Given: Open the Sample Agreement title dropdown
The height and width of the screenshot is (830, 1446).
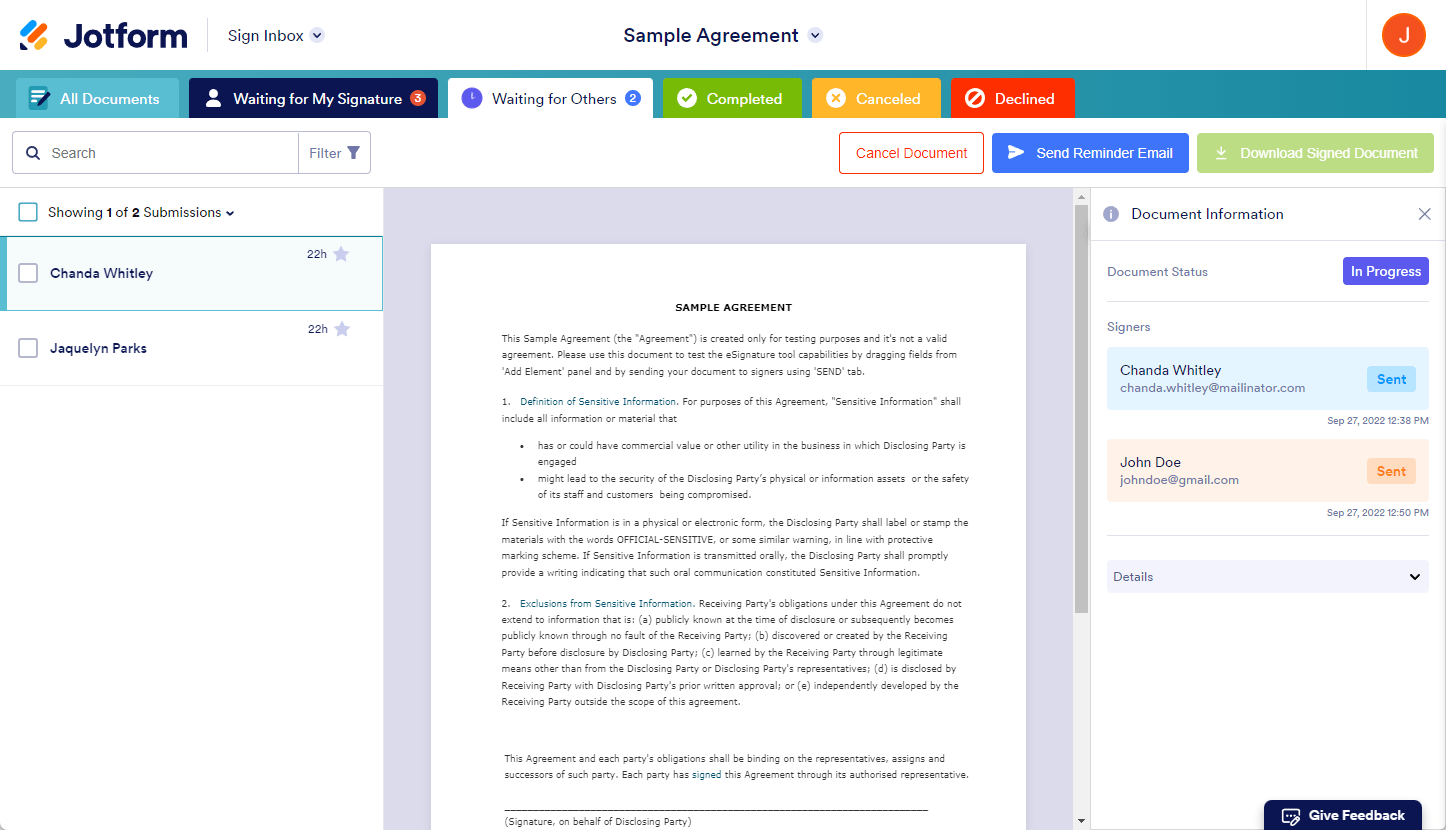Looking at the screenshot, I should [x=815, y=35].
